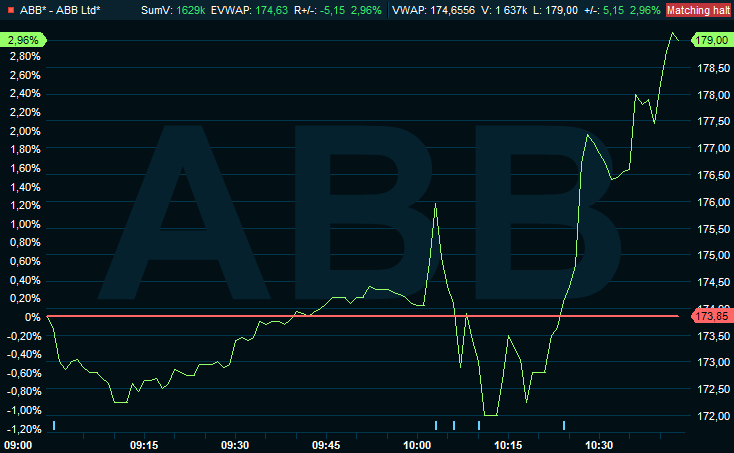Click the 09:45 time axis label
Screen dimensions: 734x453
pos(326,445)
